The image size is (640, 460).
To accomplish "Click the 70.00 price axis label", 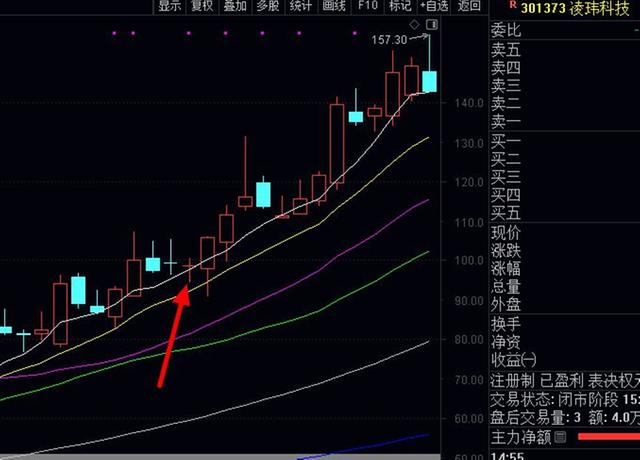I will click(x=469, y=380).
